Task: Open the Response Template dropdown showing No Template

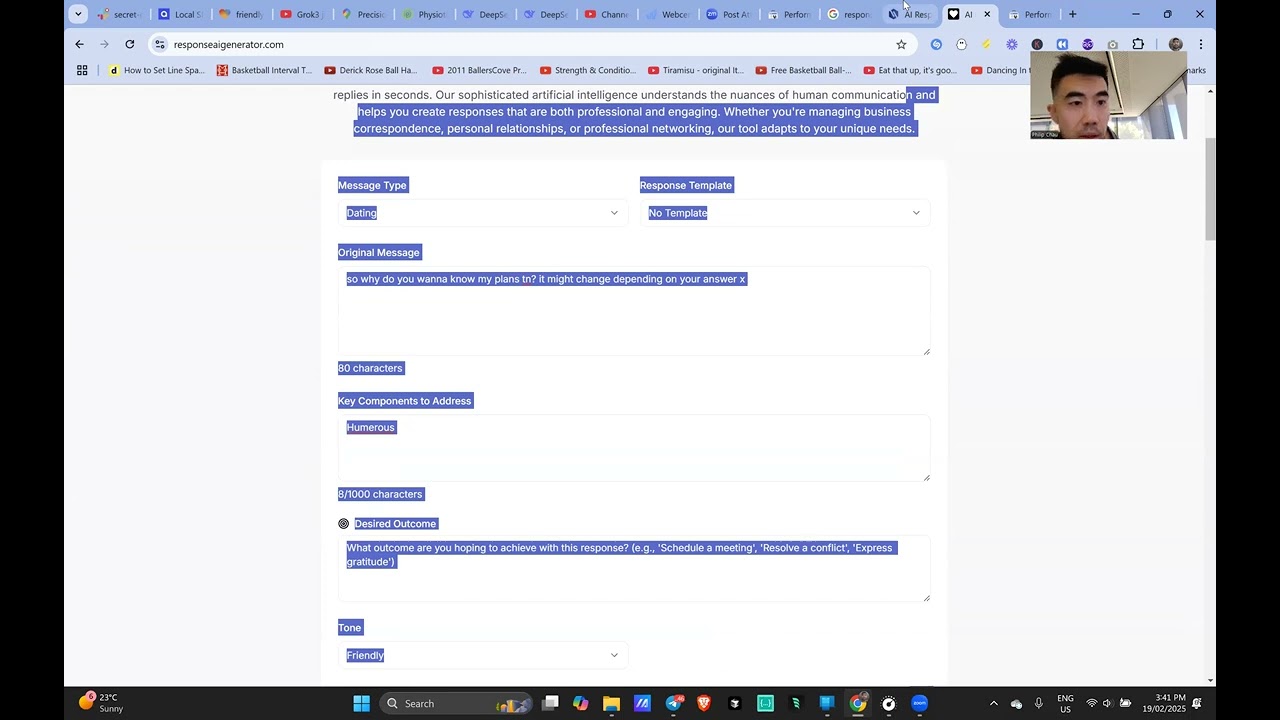Action: click(x=785, y=213)
